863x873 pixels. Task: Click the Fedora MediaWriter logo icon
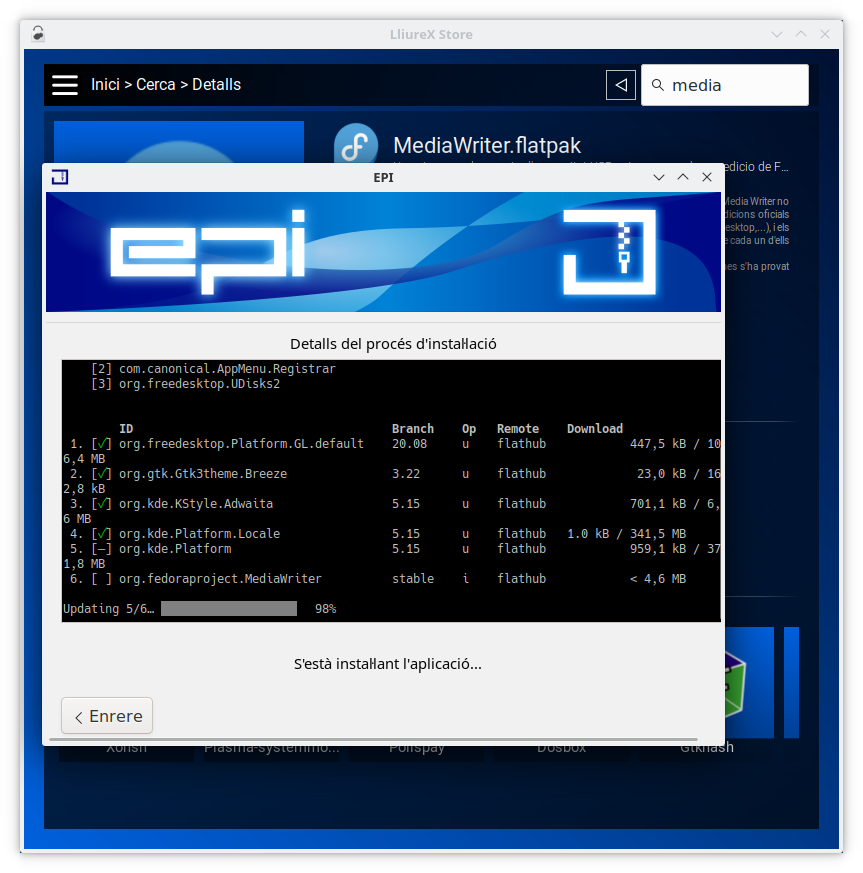coord(355,146)
